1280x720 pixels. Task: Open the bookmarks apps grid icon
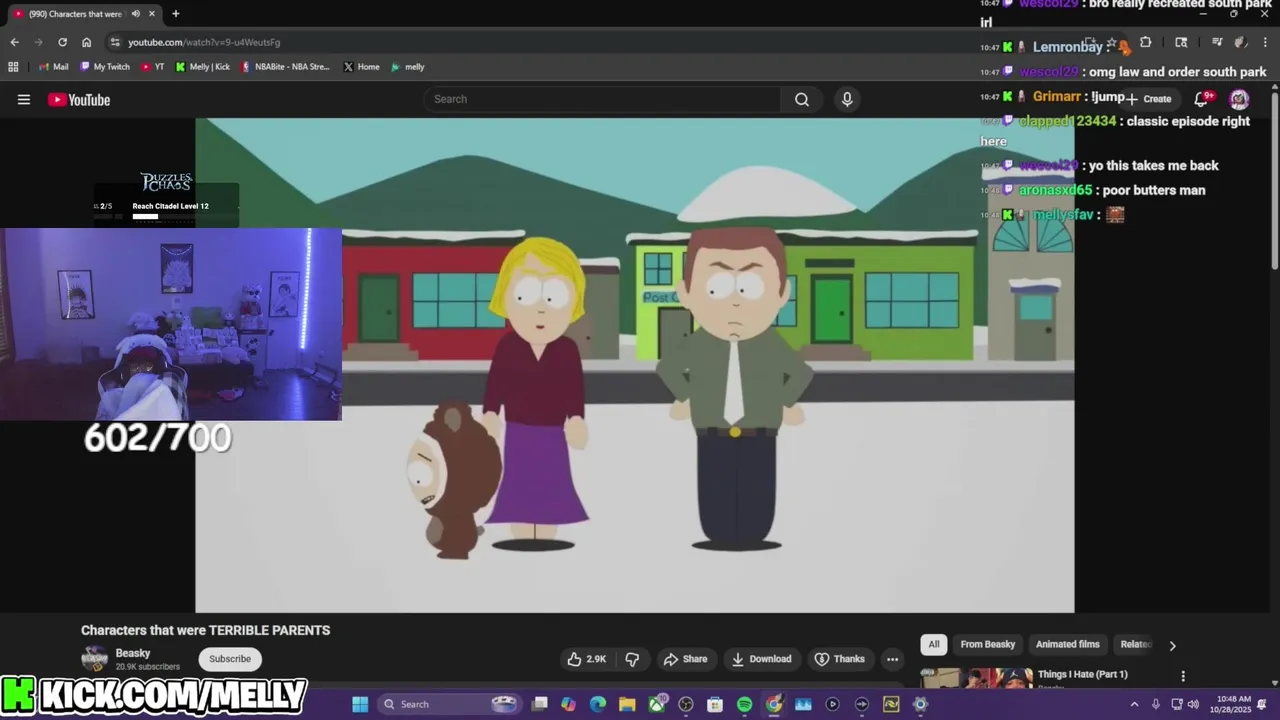click(13, 67)
